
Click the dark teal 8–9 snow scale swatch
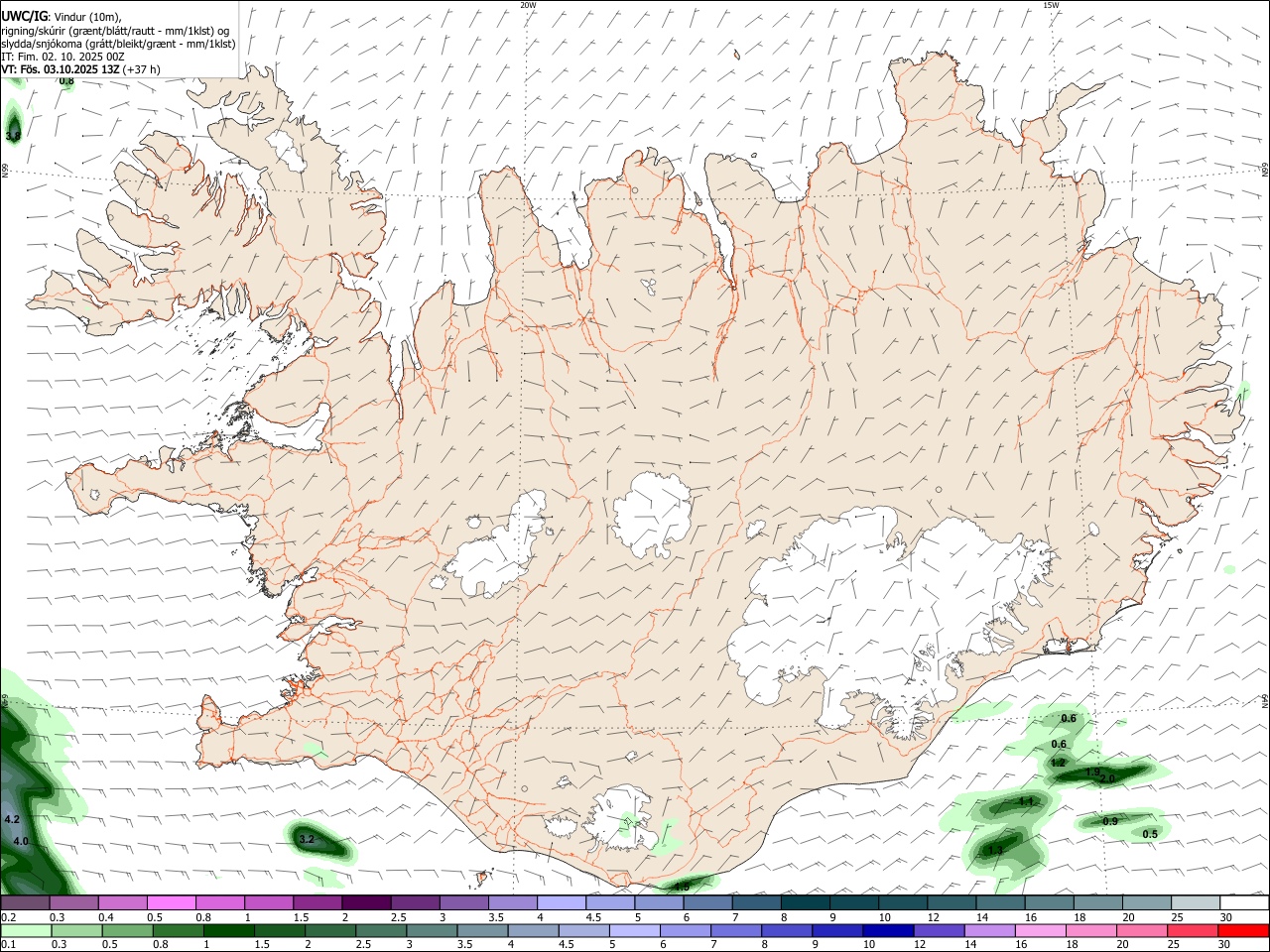(805, 903)
